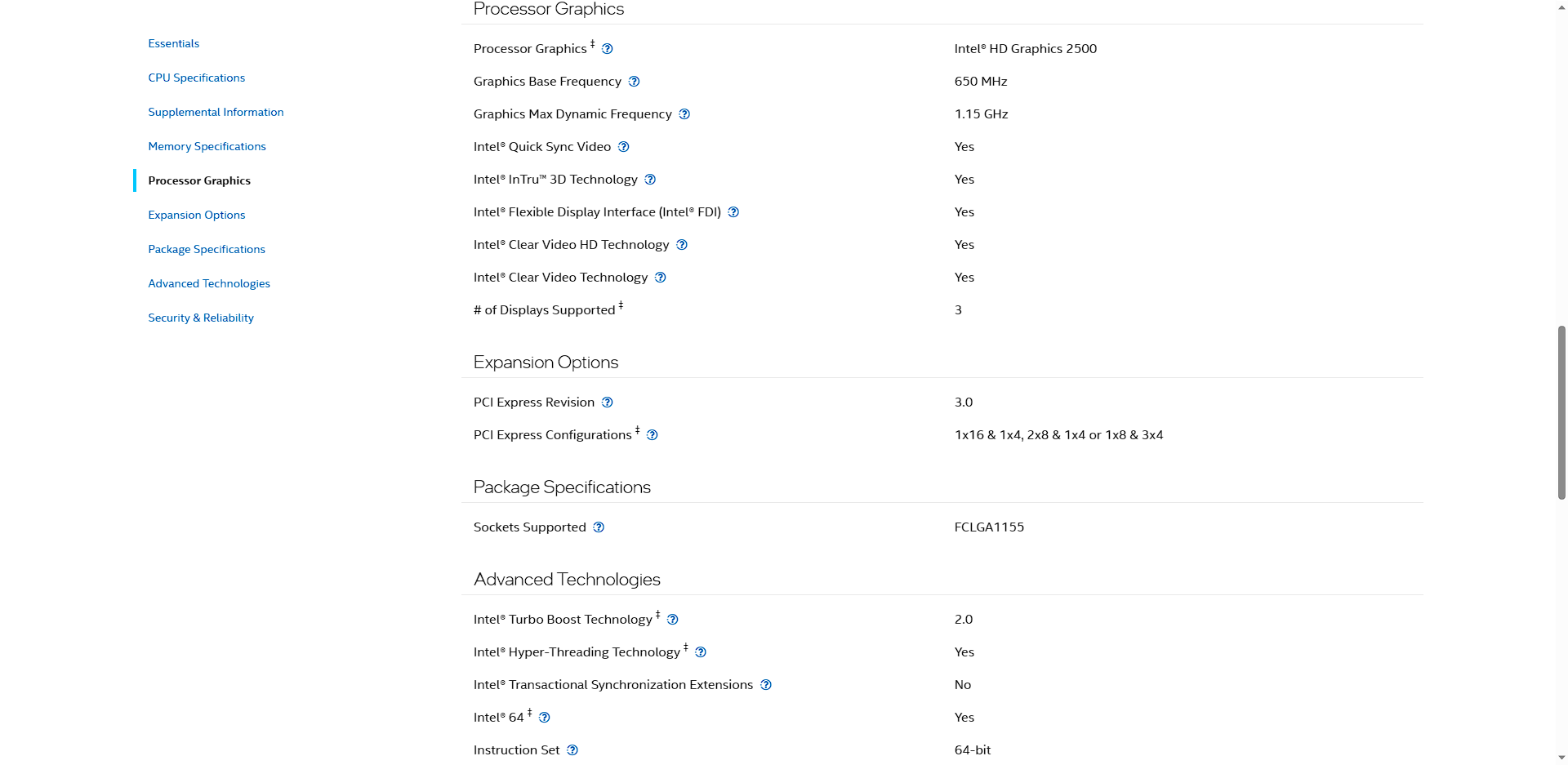Show Transactional Synchronization Extensions help
Screen dimensions: 1568x765
pos(765,685)
